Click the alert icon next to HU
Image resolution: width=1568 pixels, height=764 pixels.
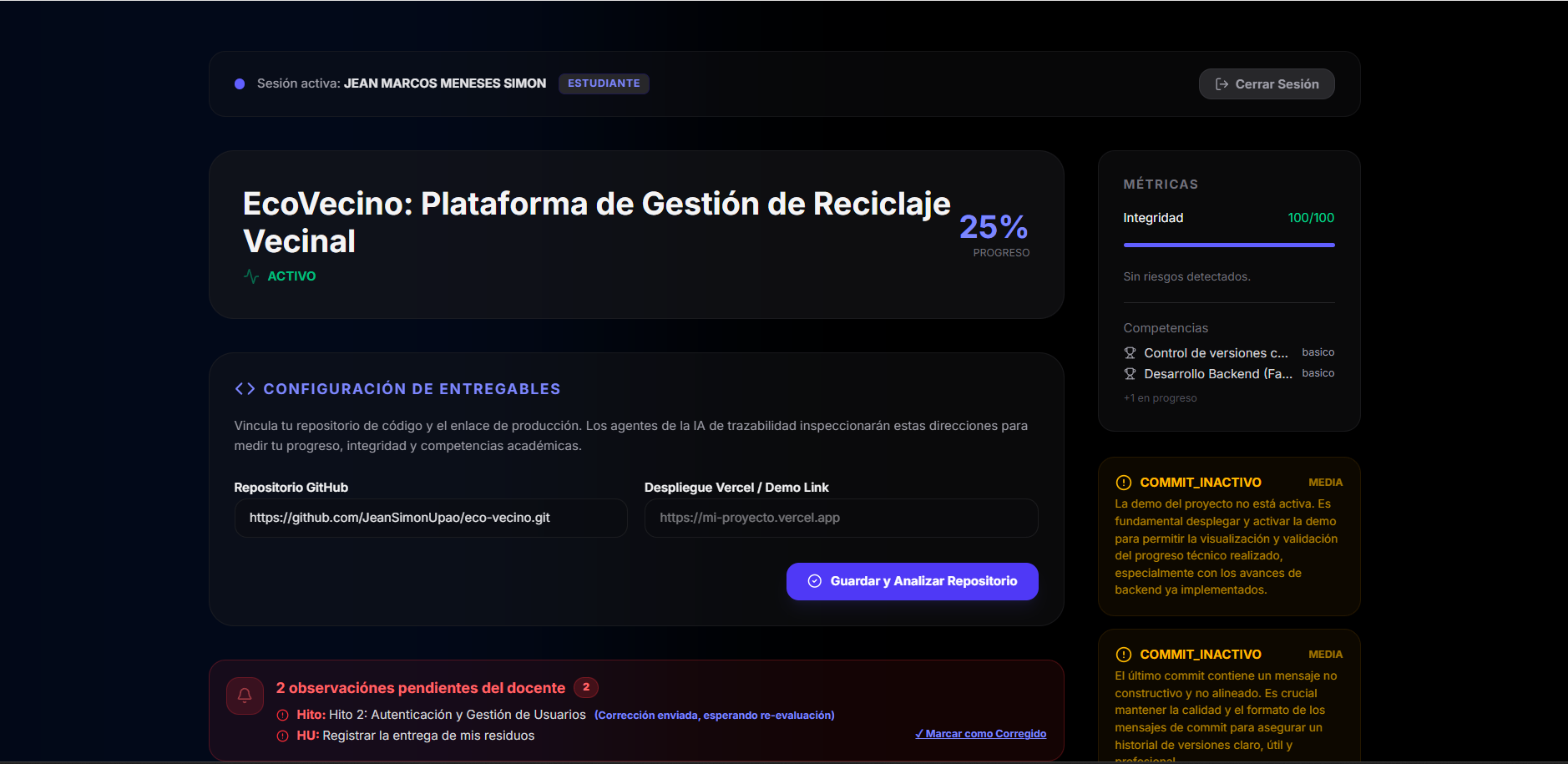282,736
